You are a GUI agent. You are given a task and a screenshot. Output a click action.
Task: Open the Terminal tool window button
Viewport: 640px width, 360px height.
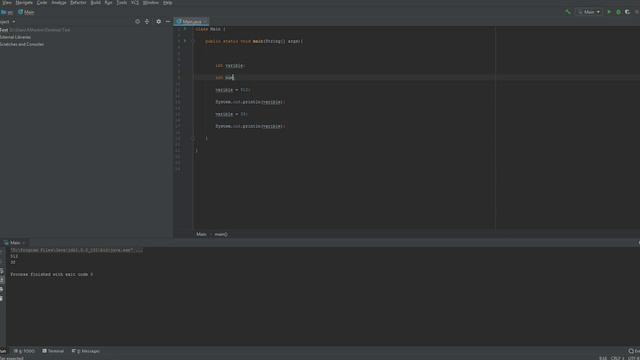[53, 351]
